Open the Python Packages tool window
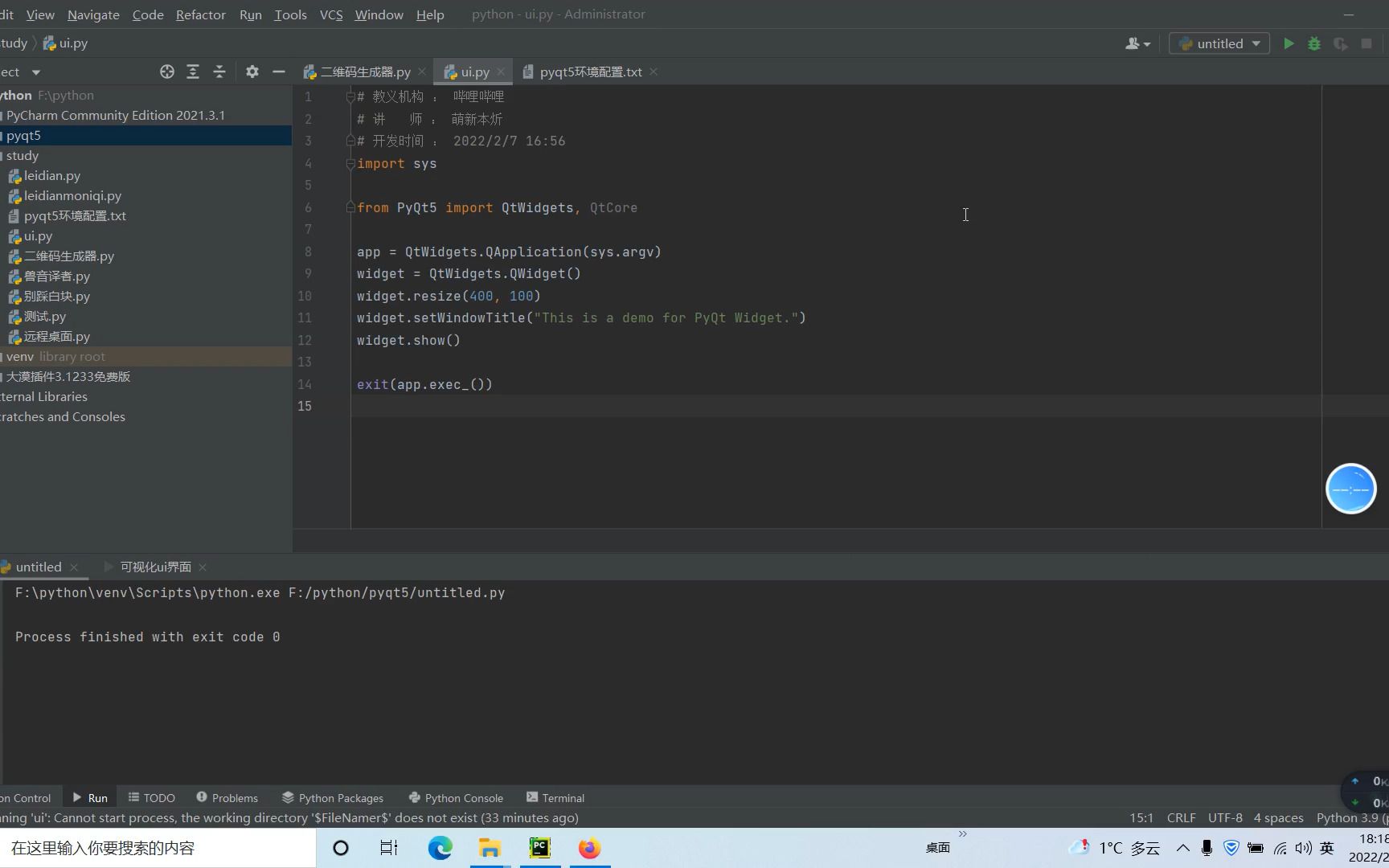The image size is (1389, 868). click(x=333, y=797)
